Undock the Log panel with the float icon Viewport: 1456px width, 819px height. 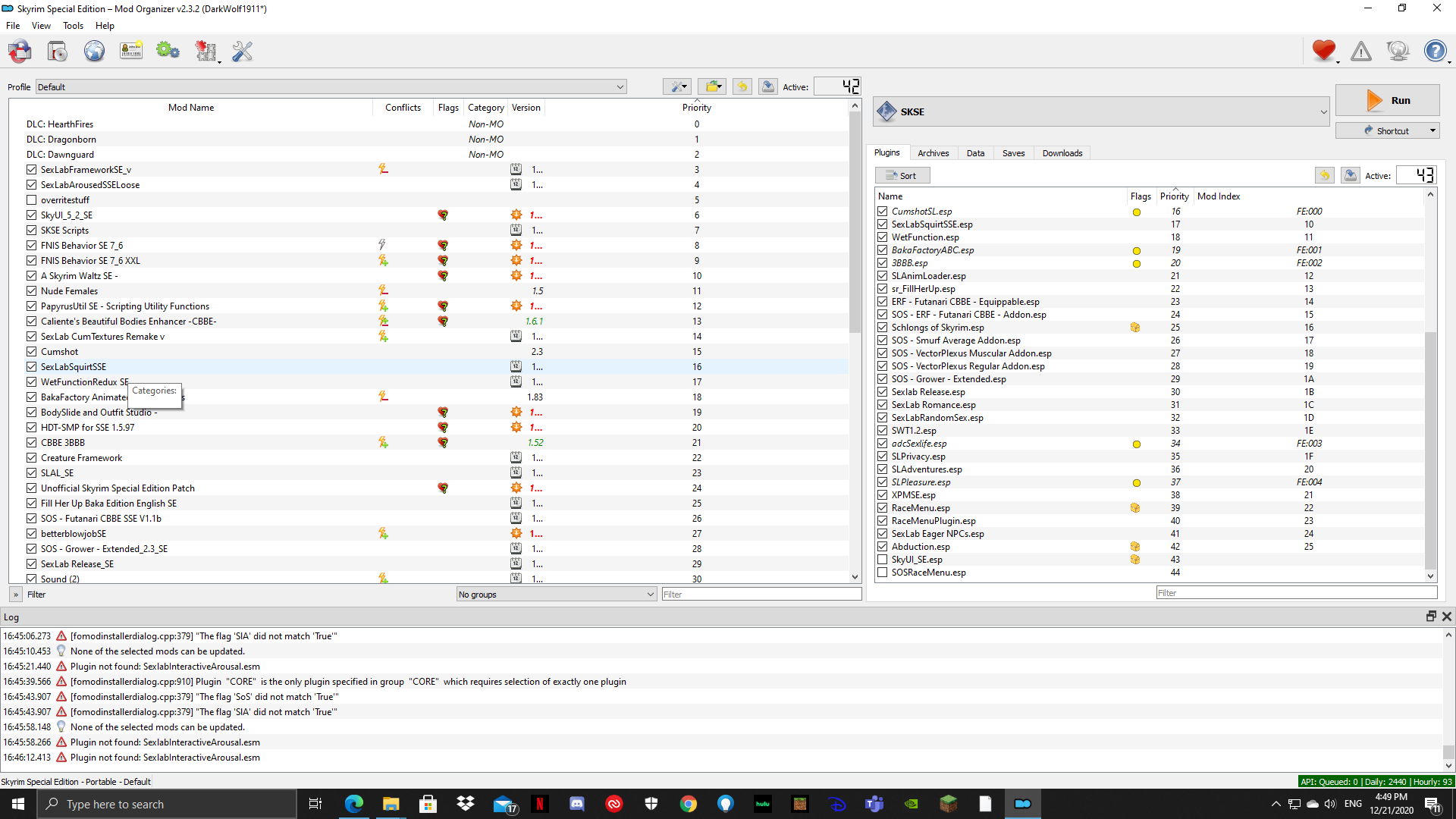click(1431, 617)
